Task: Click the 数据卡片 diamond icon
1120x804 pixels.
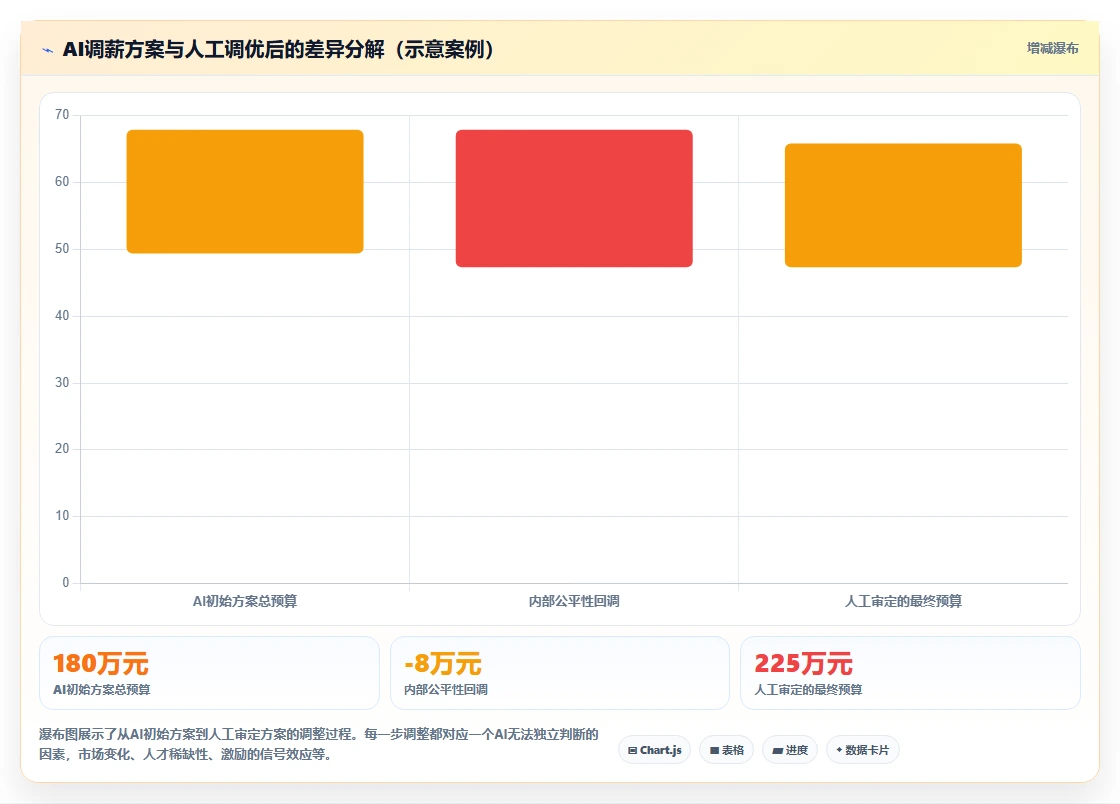Action: point(839,750)
